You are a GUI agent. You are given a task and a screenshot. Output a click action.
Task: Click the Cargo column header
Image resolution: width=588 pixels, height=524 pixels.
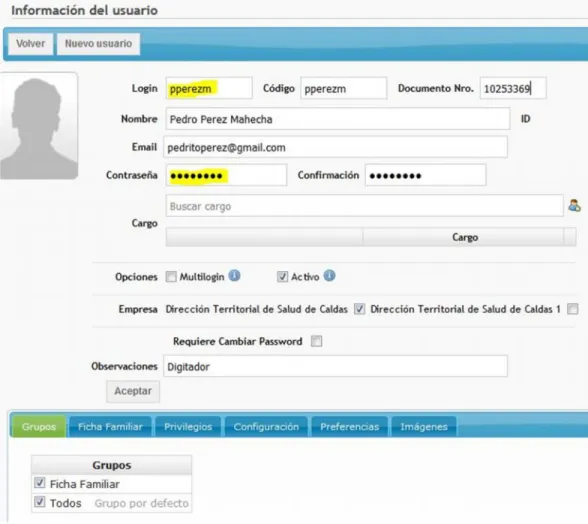465,237
